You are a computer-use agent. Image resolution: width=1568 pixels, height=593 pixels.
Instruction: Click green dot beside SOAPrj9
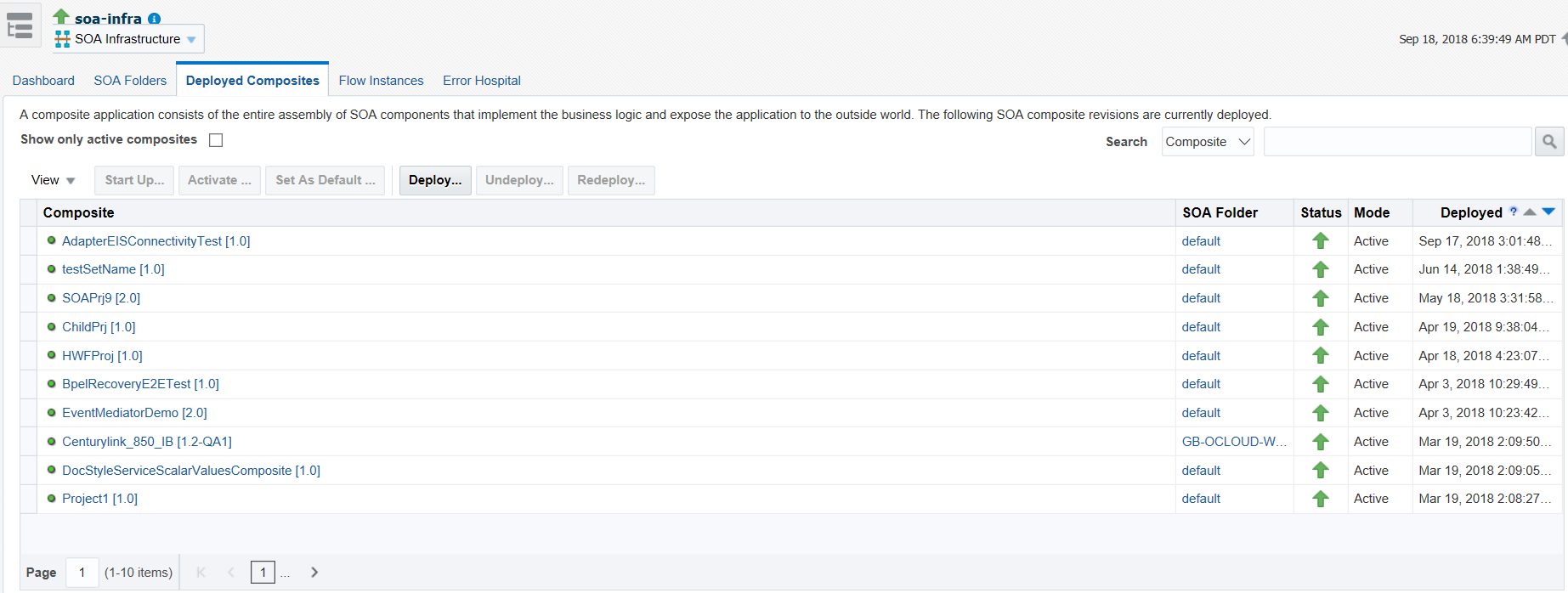[x=52, y=297]
